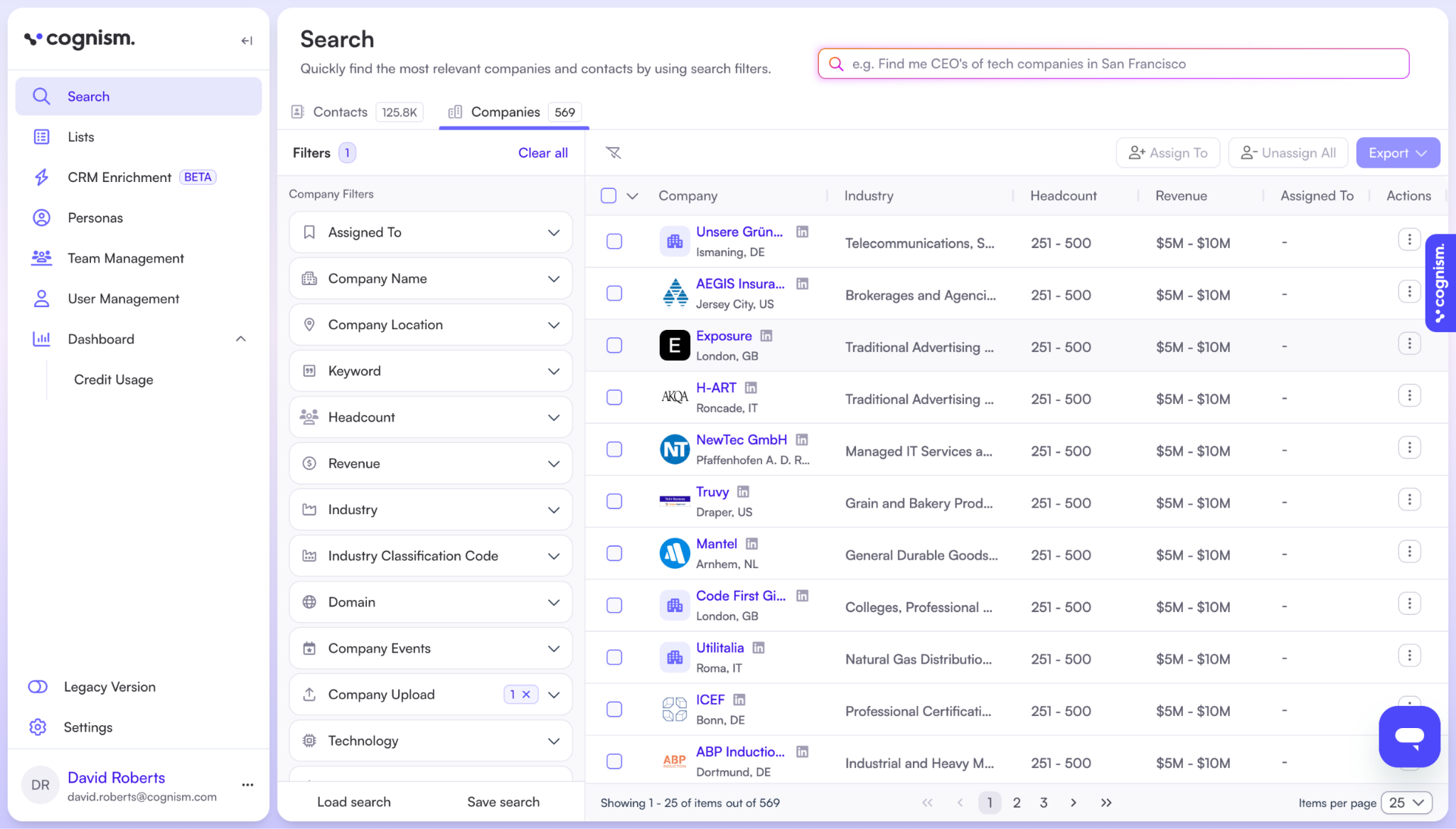Open LinkedIn icon next to Mantel
This screenshot has width=1456, height=829.
point(751,544)
